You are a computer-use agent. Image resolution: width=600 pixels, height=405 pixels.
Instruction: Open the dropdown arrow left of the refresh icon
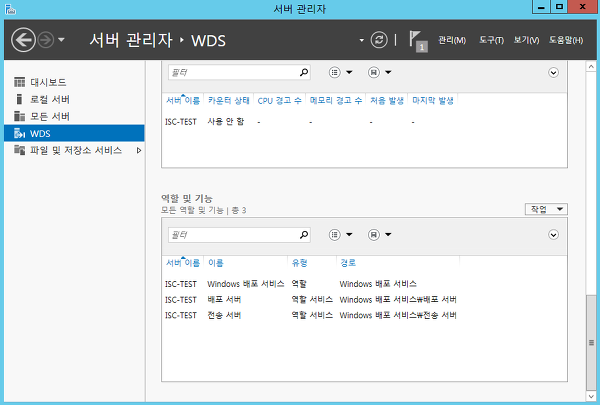pyautogui.click(x=362, y=40)
